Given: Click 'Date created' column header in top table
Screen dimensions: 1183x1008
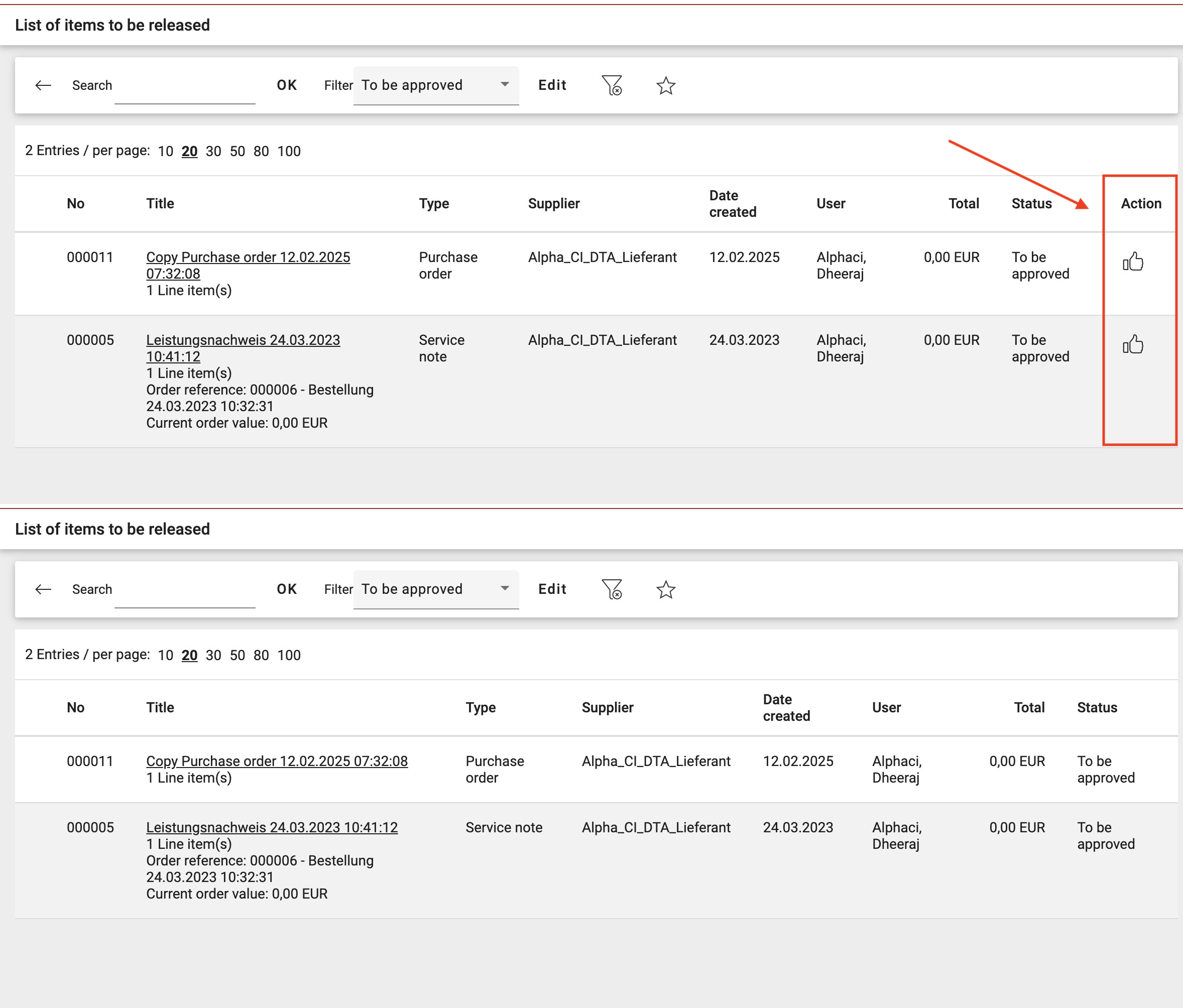Looking at the screenshot, I should [733, 204].
